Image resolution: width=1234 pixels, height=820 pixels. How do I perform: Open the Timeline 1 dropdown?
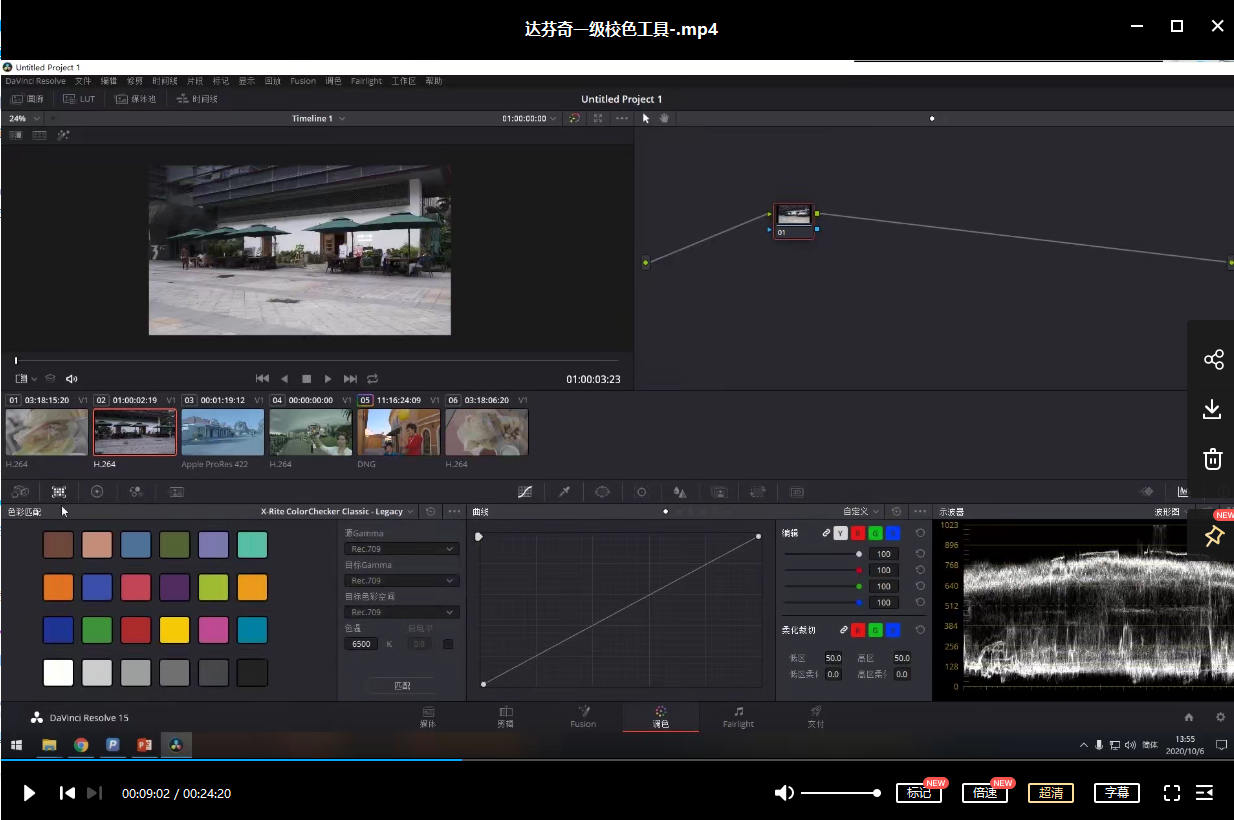pos(318,118)
